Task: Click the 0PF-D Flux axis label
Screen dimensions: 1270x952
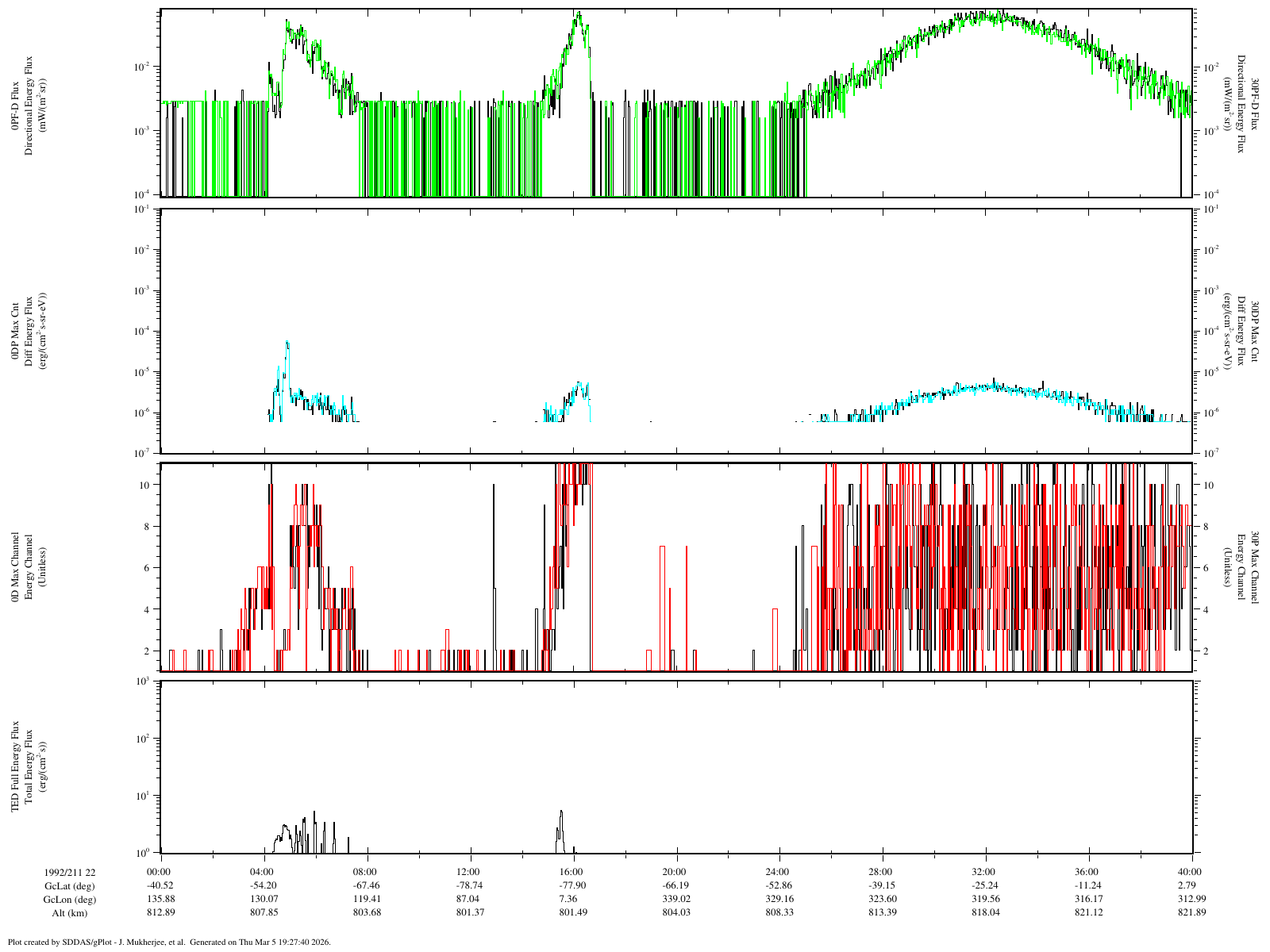Action: [15, 105]
